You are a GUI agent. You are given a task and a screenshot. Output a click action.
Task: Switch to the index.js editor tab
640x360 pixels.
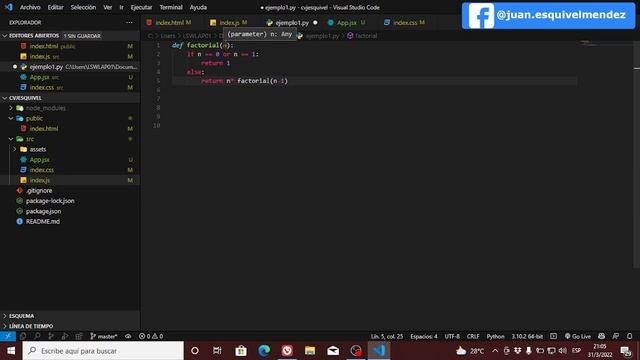(x=229, y=22)
